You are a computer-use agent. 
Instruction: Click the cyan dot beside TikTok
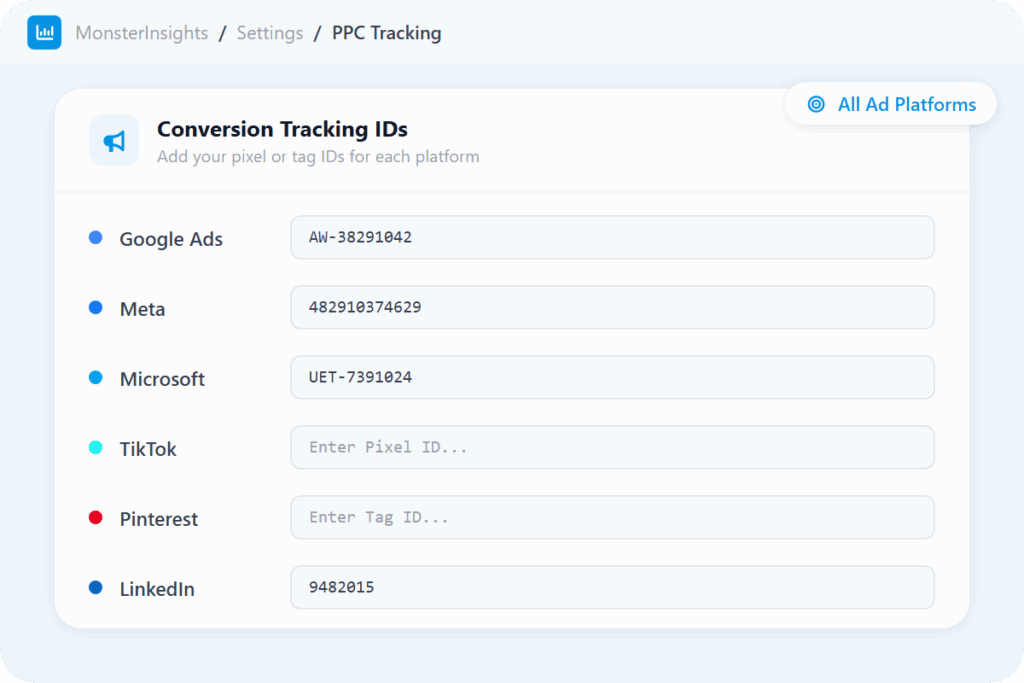coord(96,448)
